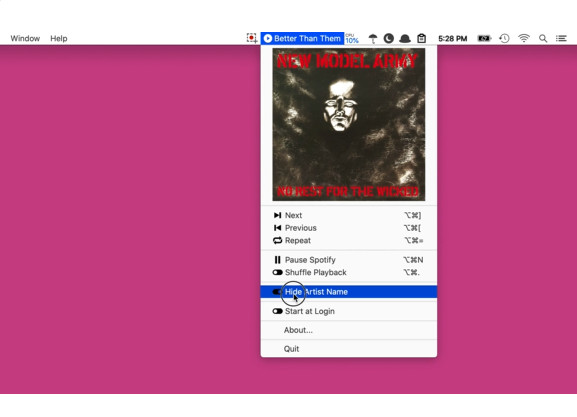Open the umbrella icon in menu bar
The height and width of the screenshot is (417, 577).
coord(373,38)
